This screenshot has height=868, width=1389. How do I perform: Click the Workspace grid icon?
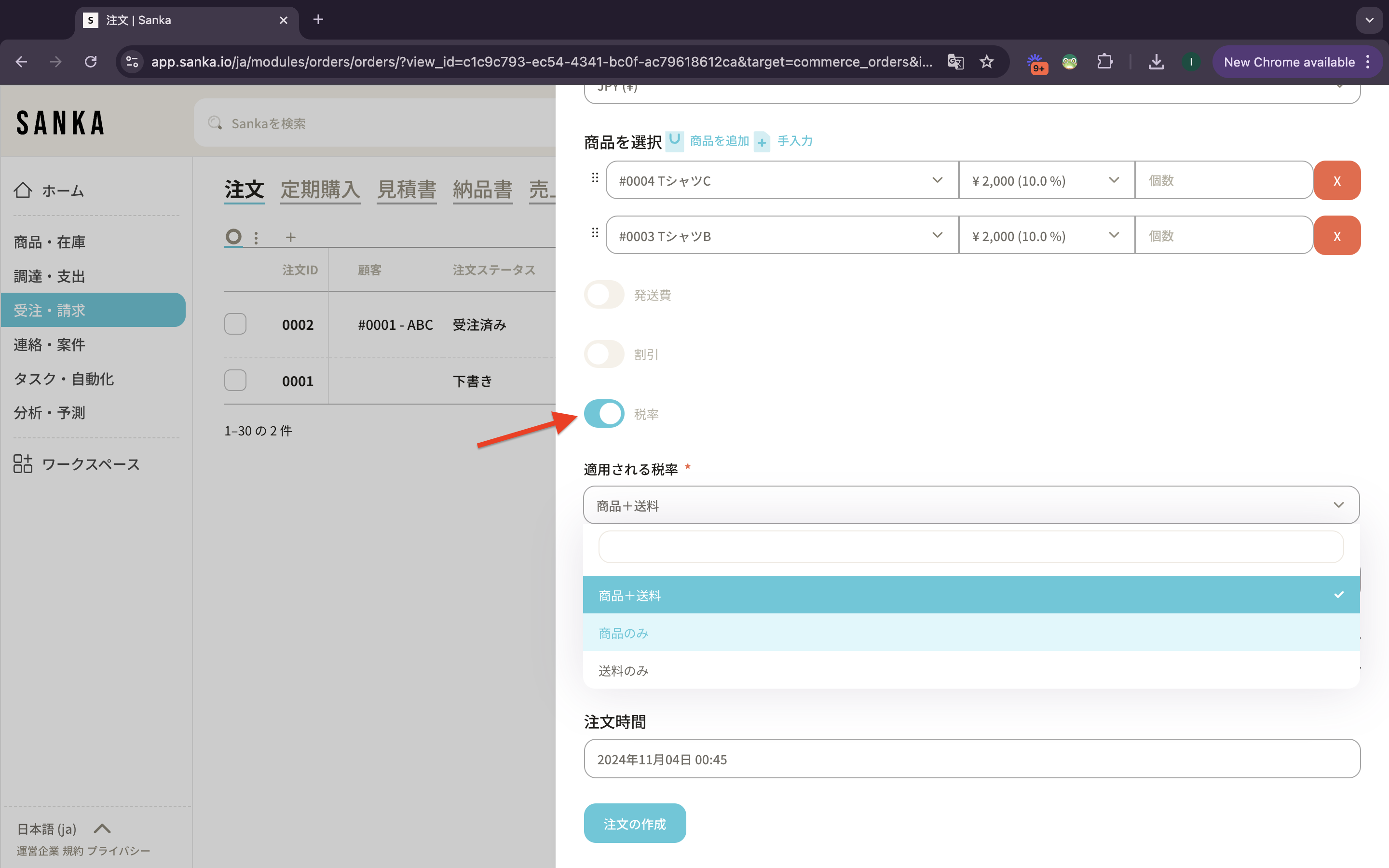[23, 464]
